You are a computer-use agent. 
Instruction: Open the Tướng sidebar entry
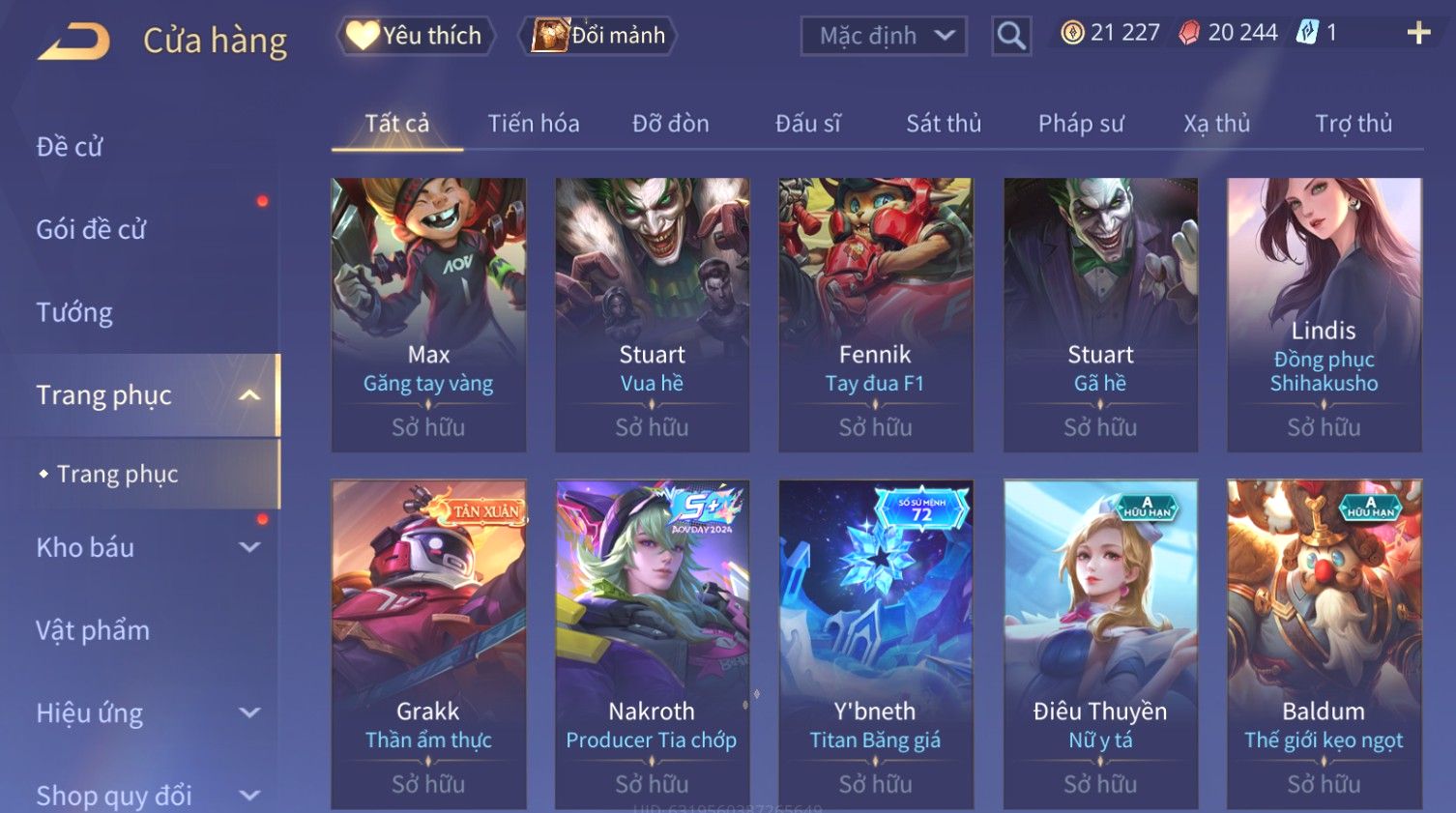click(x=74, y=312)
